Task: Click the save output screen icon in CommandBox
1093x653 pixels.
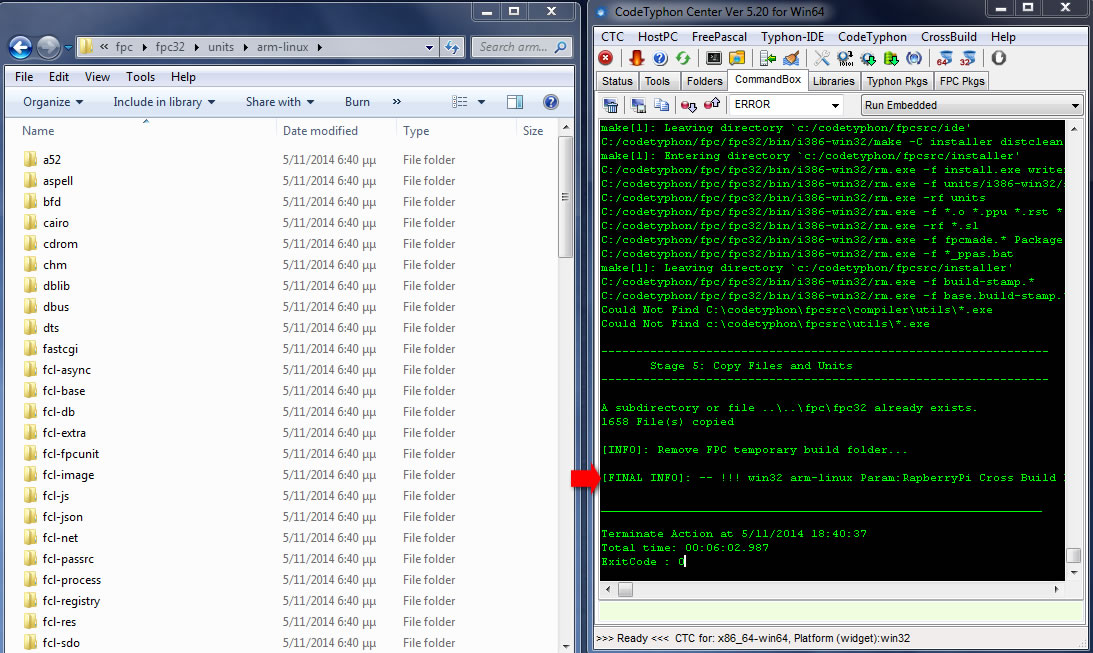Action: tap(638, 105)
